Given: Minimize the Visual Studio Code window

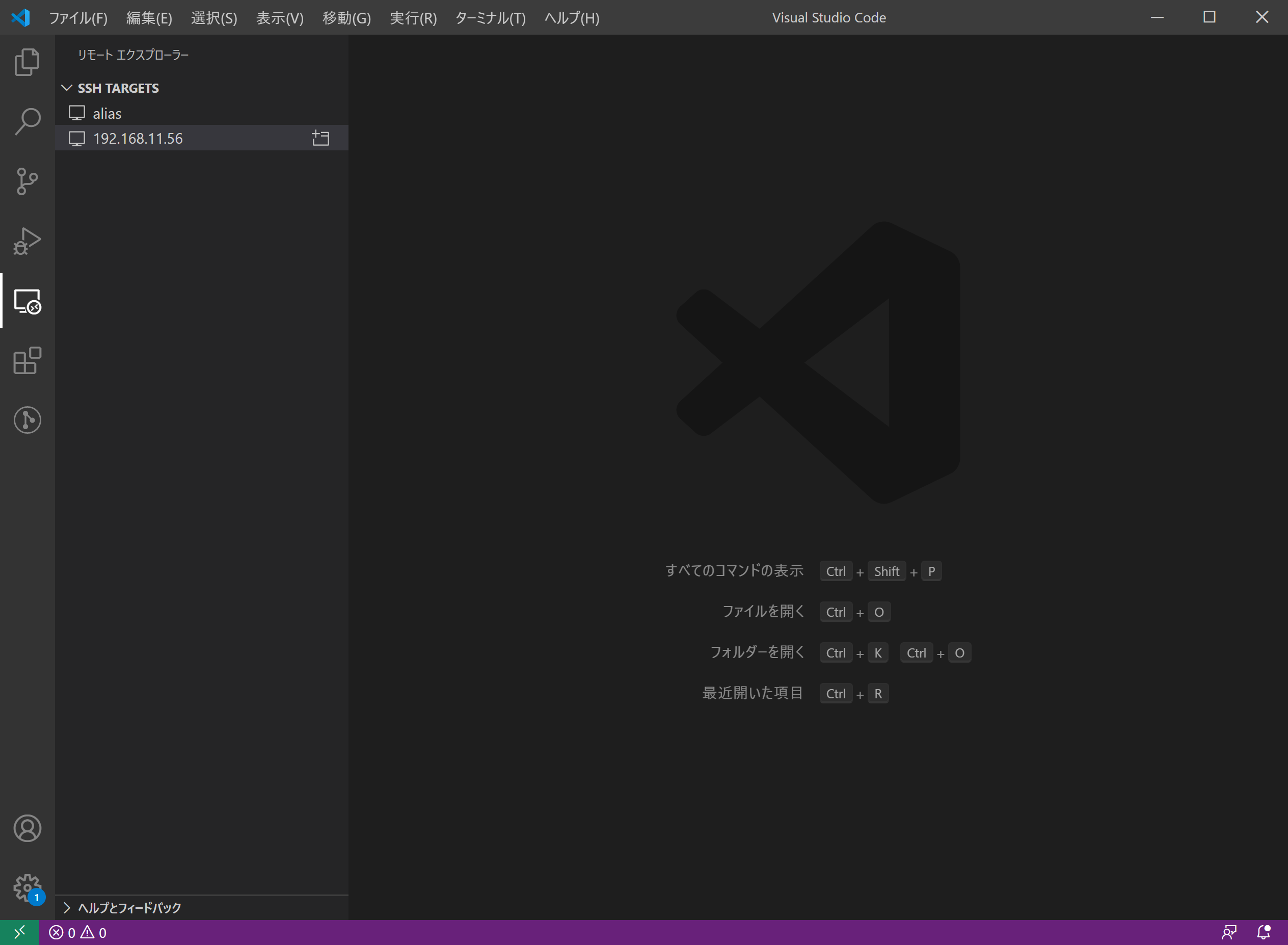Looking at the screenshot, I should 1157,17.
